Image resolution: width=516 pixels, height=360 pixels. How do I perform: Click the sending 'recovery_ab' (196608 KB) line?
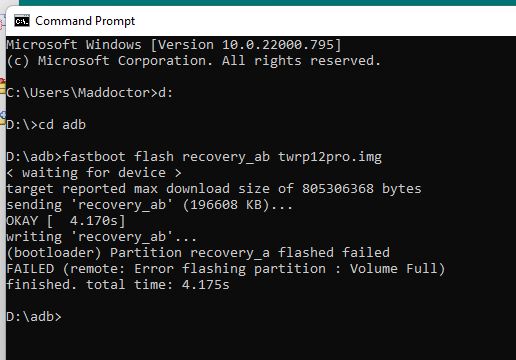149,205
